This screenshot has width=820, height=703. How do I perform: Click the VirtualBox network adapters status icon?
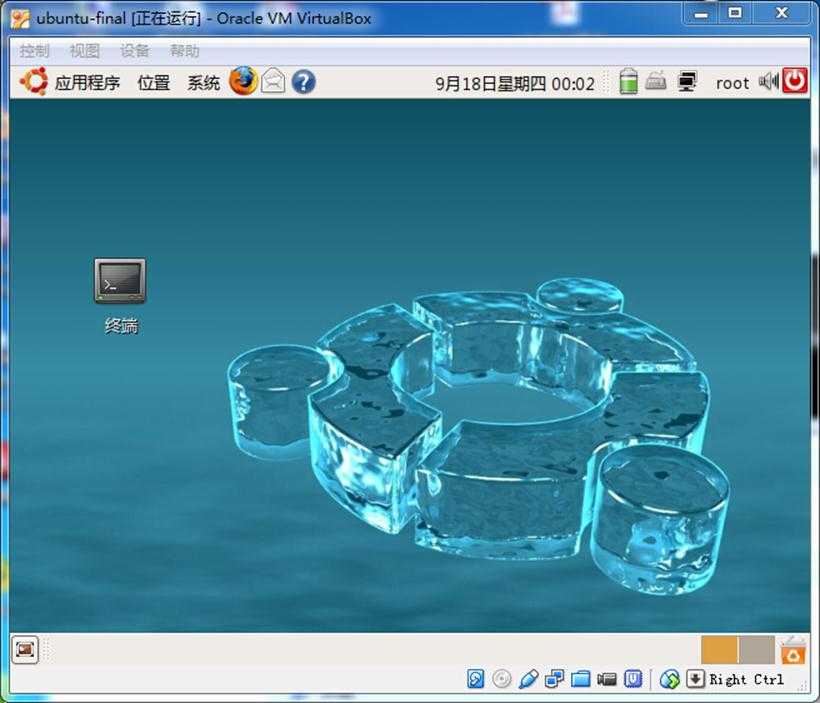554,679
